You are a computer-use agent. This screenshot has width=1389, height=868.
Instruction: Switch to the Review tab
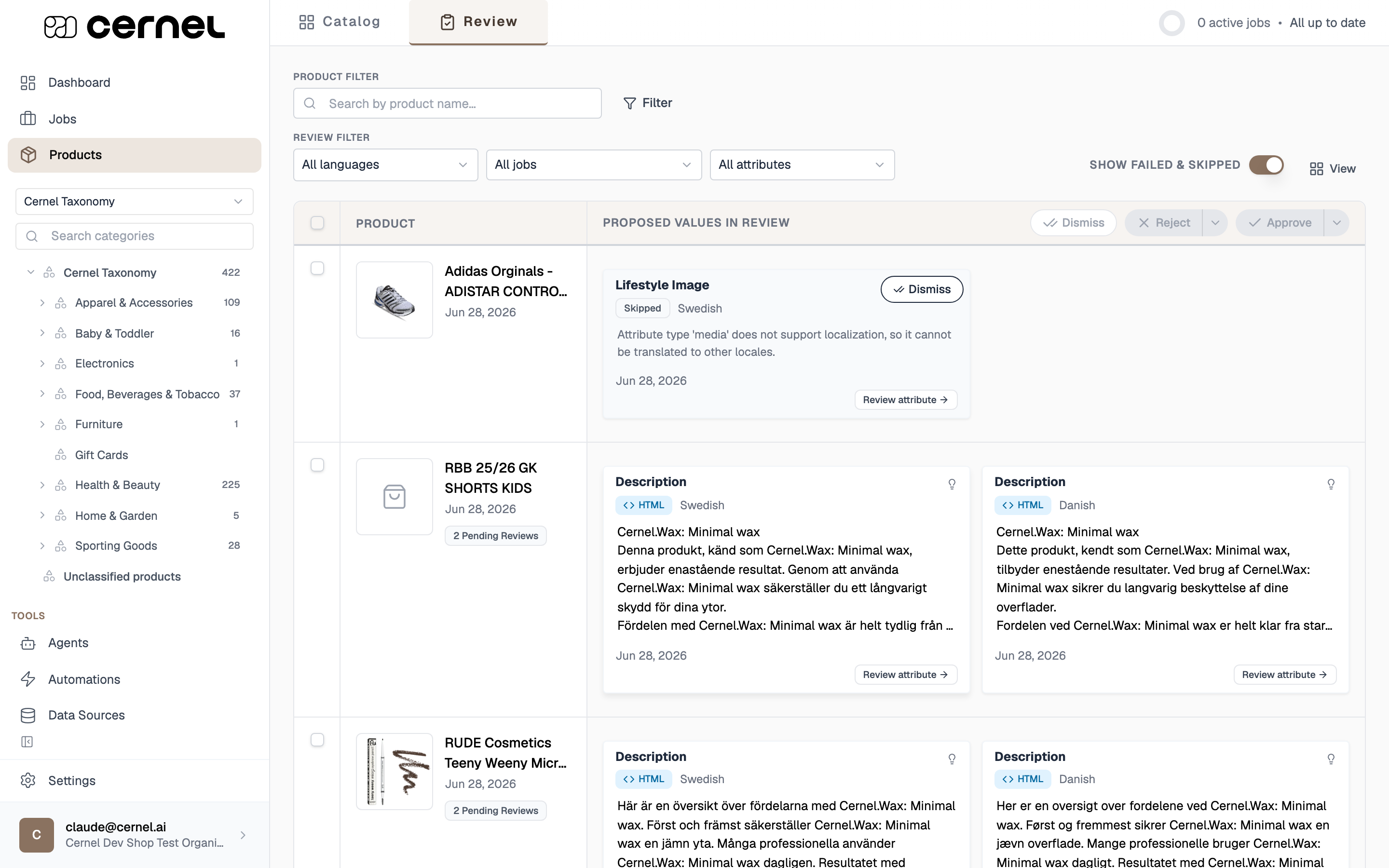[478, 22]
